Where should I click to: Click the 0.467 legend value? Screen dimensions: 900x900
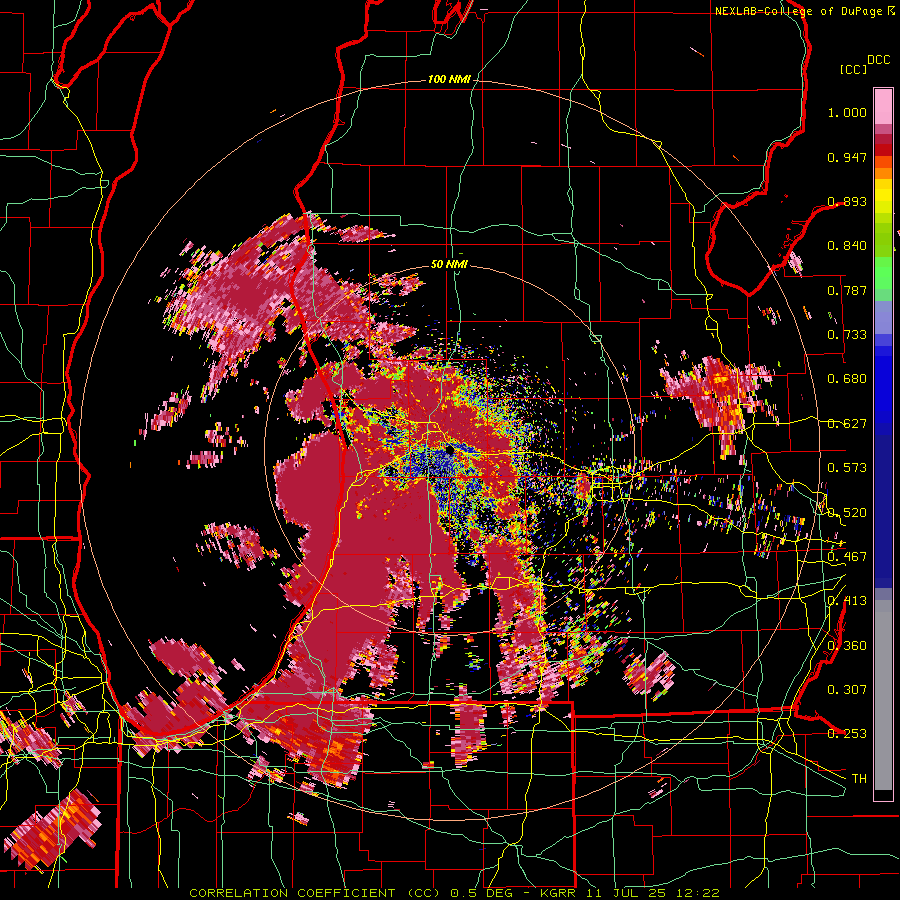point(847,557)
